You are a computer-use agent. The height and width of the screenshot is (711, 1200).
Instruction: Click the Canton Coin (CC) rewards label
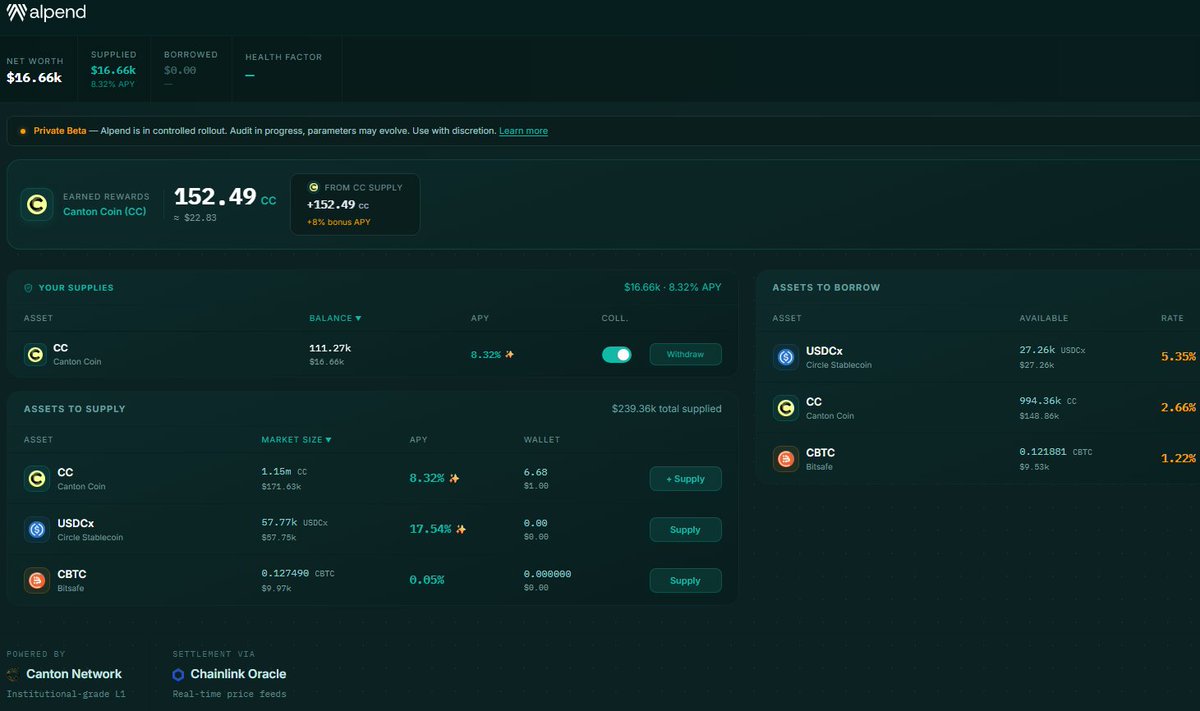pos(105,211)
